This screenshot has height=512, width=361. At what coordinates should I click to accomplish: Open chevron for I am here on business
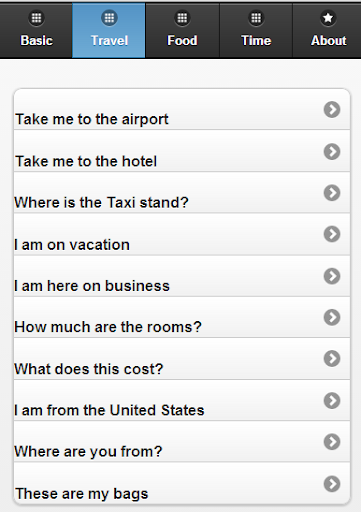click(x=332, y=276)
